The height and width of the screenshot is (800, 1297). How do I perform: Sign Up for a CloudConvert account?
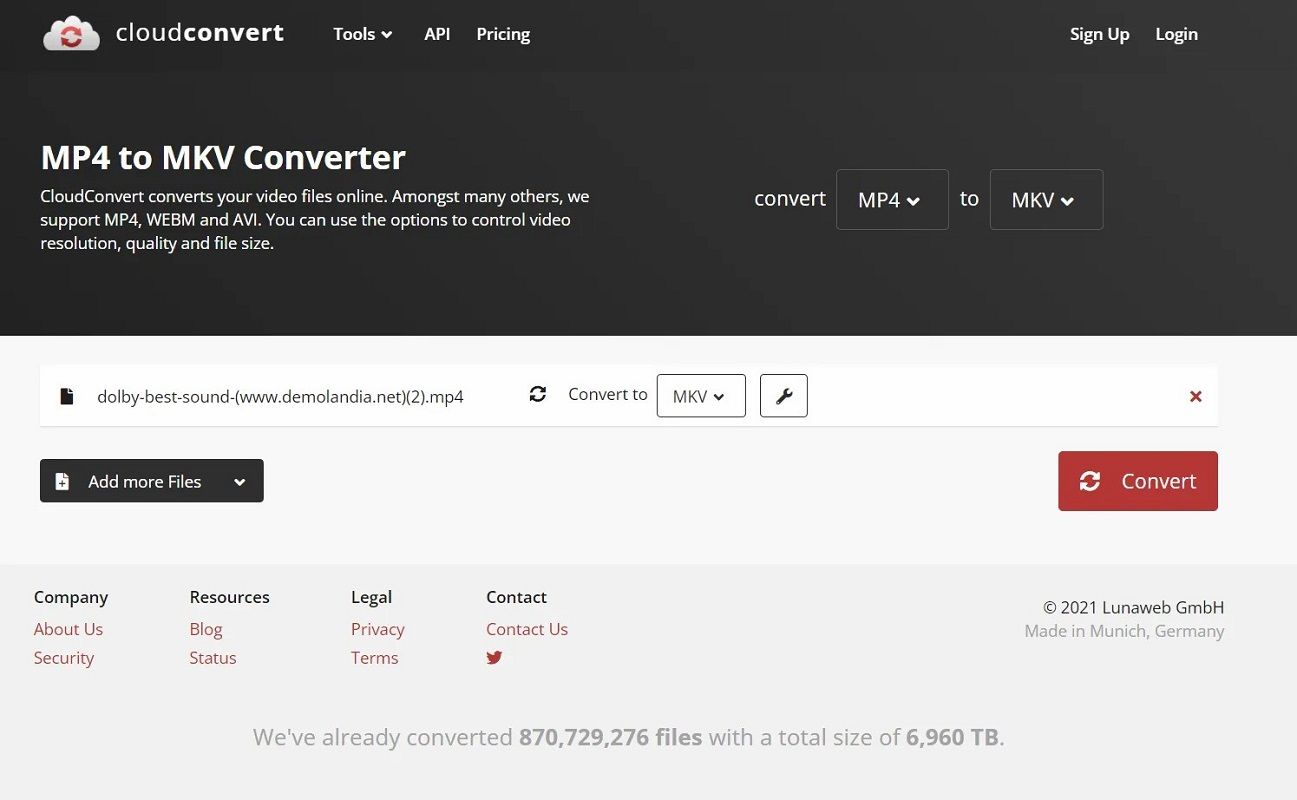click(x=1099, y=34)
